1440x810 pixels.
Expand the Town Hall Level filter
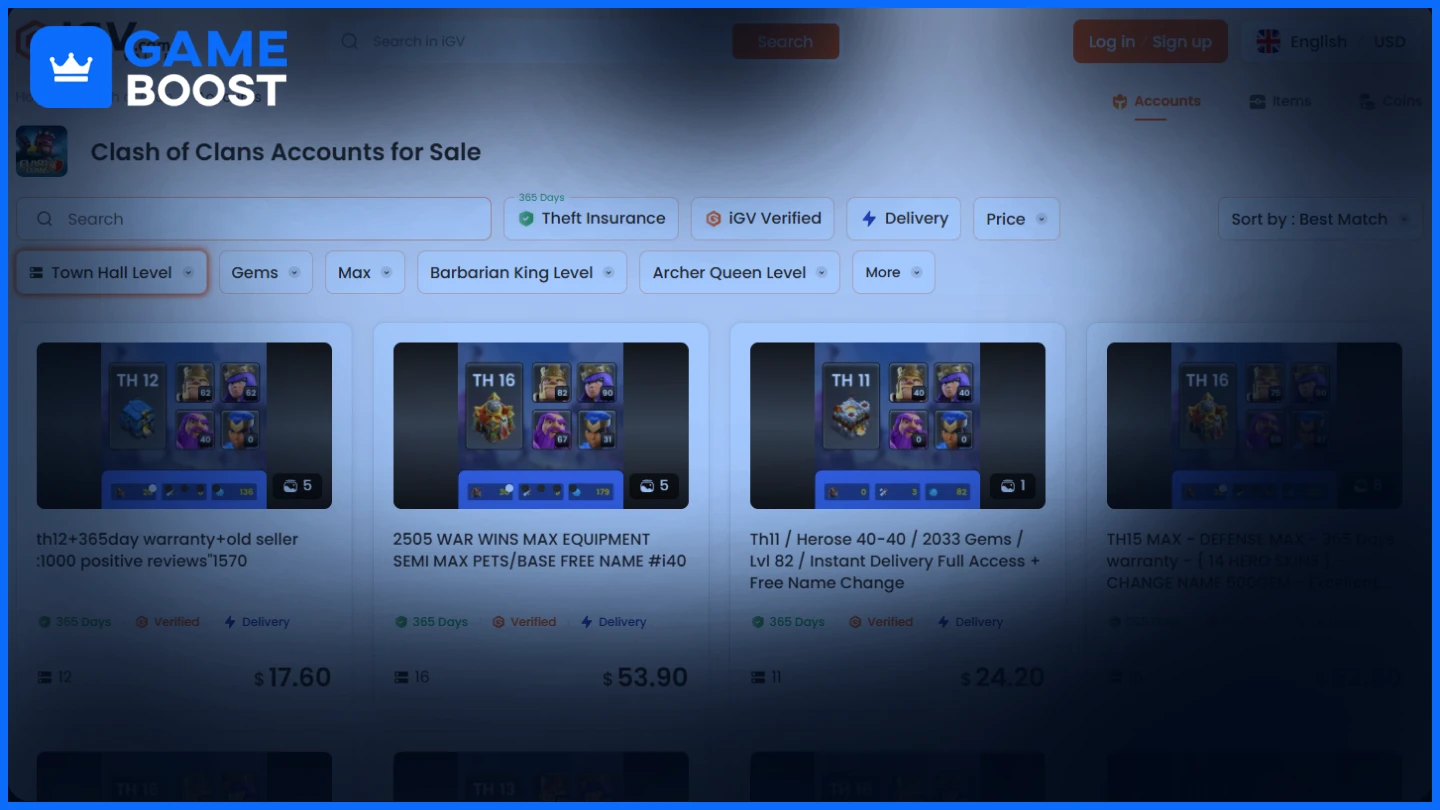point(111,272)
